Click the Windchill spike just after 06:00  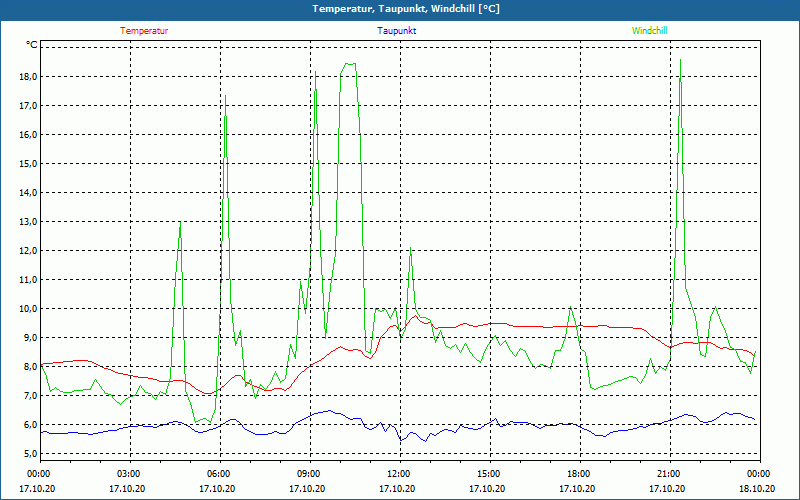pos(226,96)
